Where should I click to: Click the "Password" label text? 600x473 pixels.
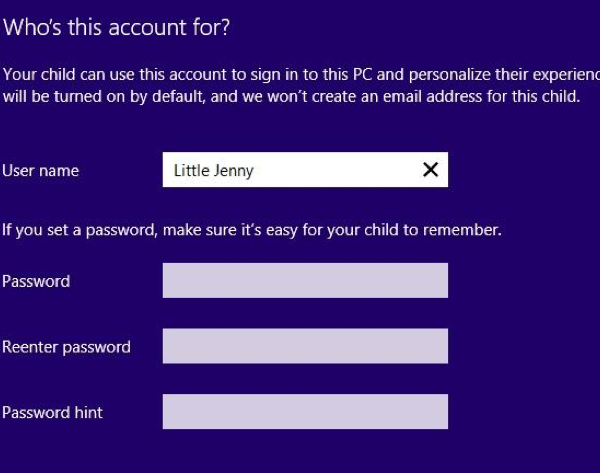36,281
